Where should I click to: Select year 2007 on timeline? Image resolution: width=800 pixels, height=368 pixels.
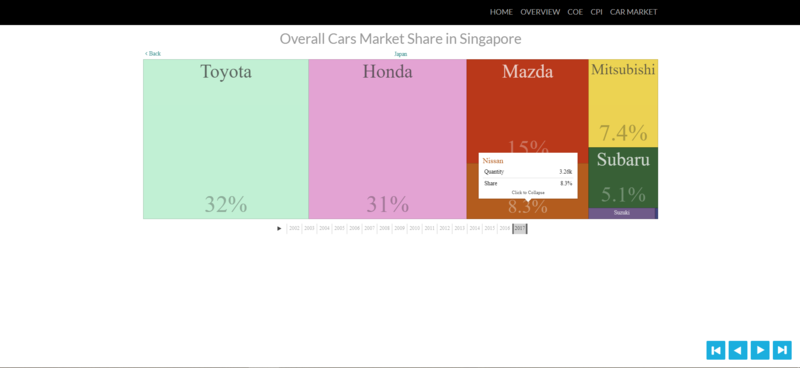click(369, 228)
